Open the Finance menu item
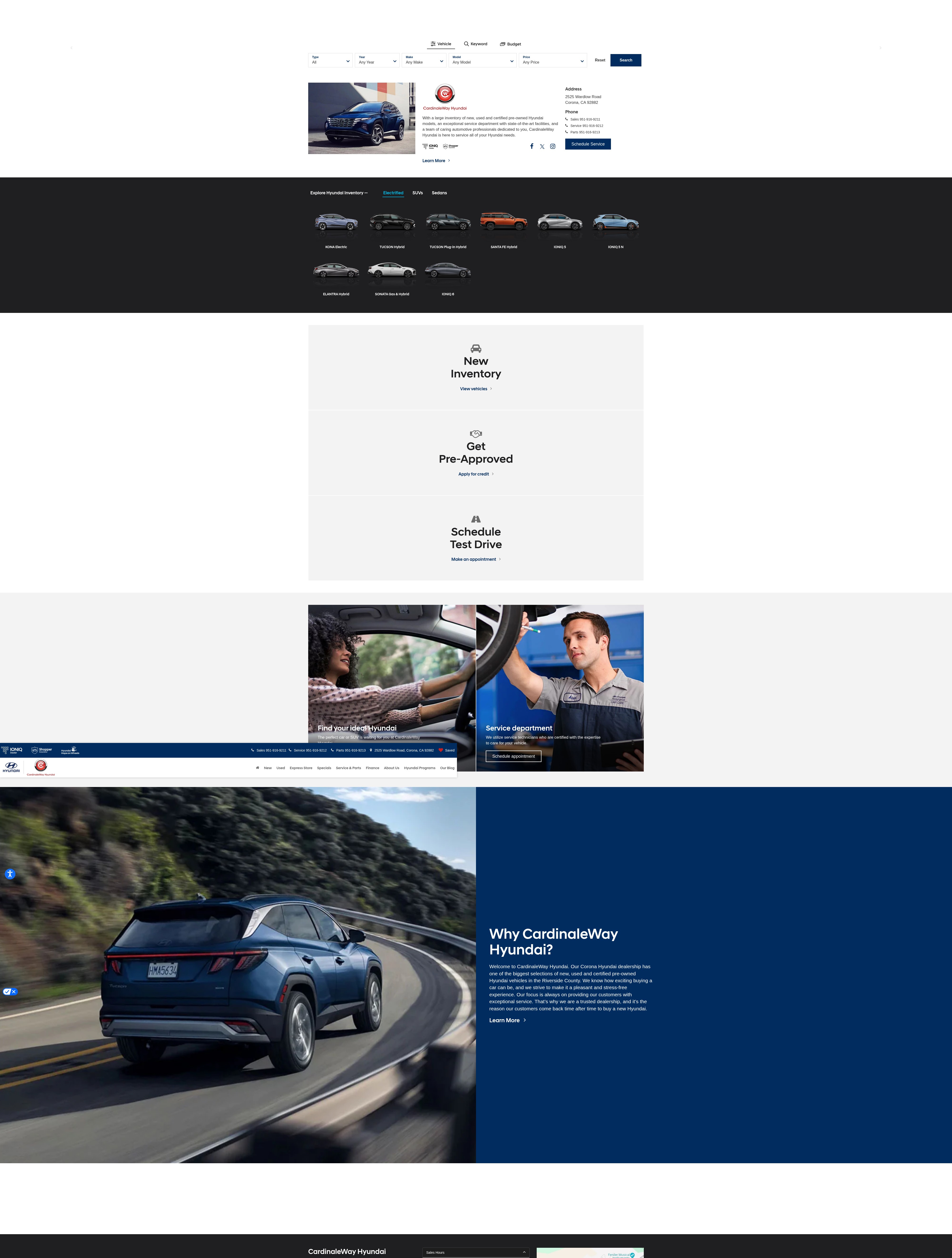The image size is (952, 1258). (372, 768)
